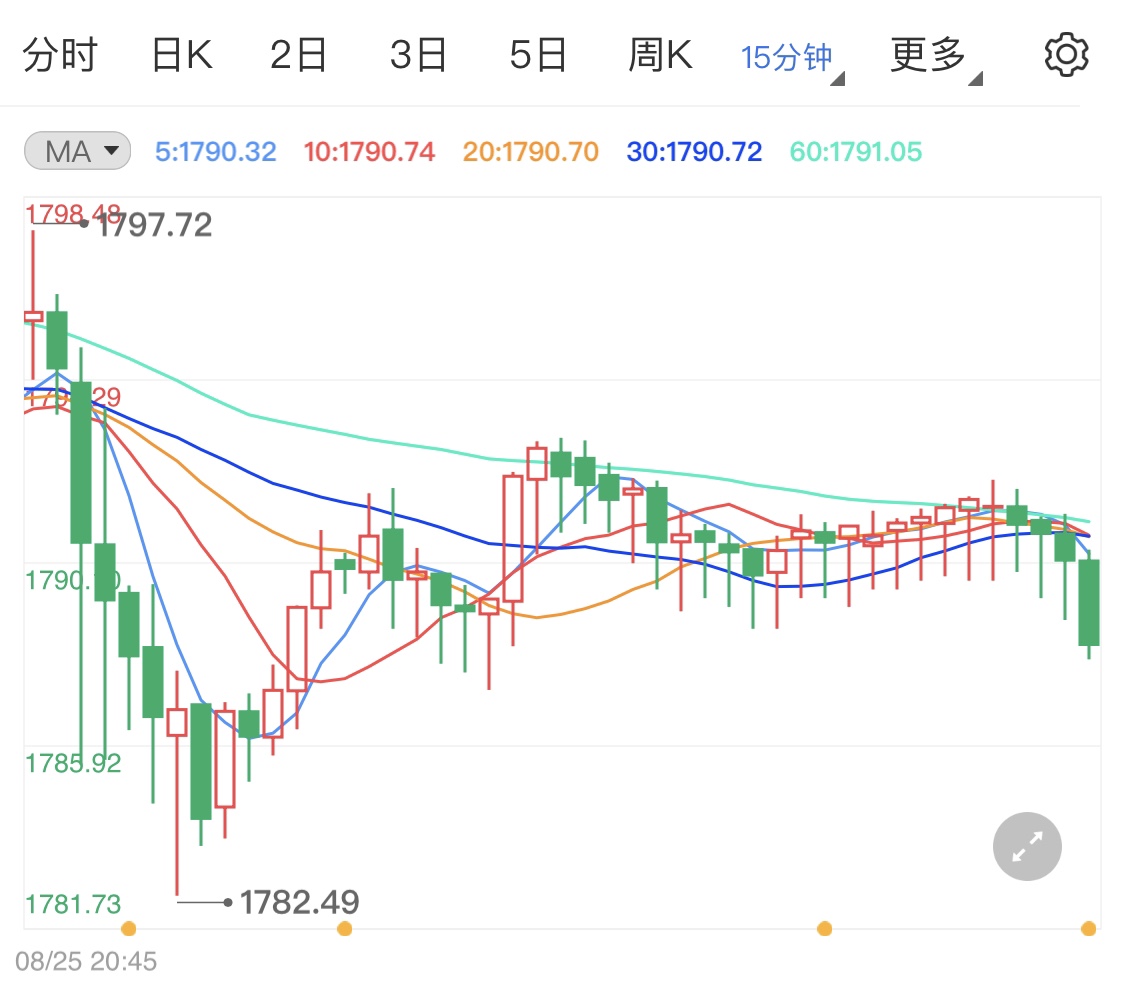Switch to the 日K tab

point(182,55)
